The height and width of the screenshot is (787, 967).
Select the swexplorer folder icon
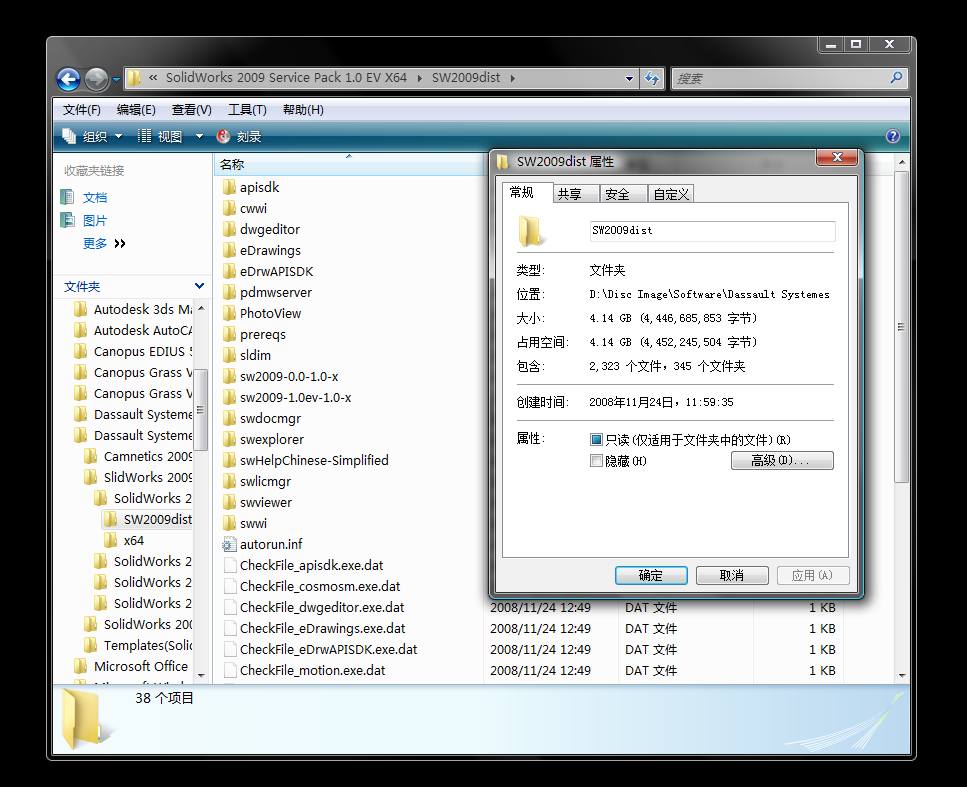[x=229, y=439]
